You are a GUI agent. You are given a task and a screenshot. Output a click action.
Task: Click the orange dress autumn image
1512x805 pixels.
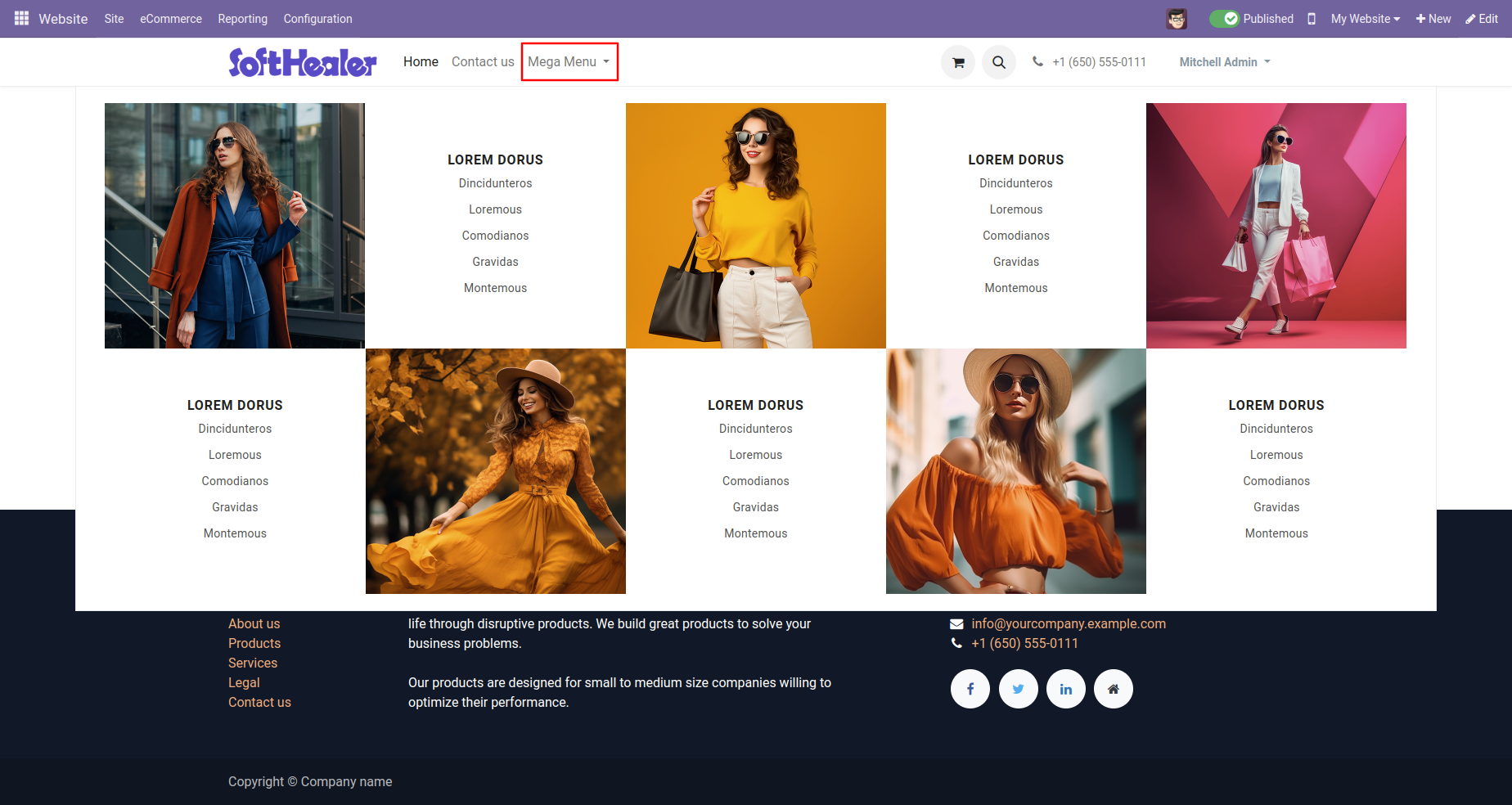click(x=496, y=471)
